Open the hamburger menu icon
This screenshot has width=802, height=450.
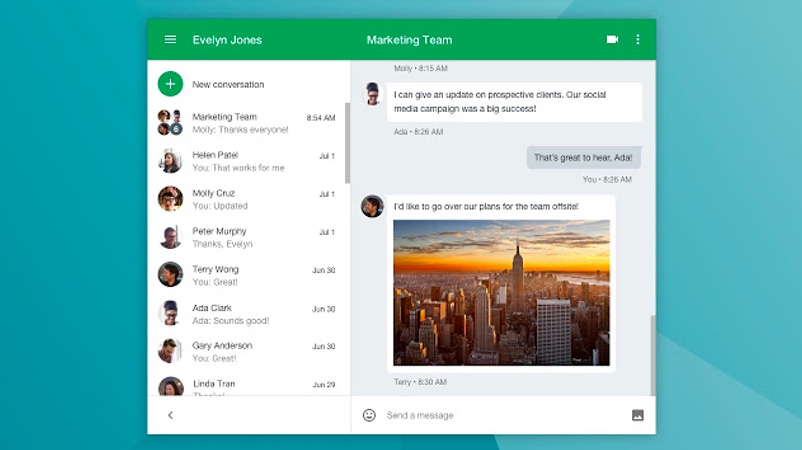tap(170, 39)
